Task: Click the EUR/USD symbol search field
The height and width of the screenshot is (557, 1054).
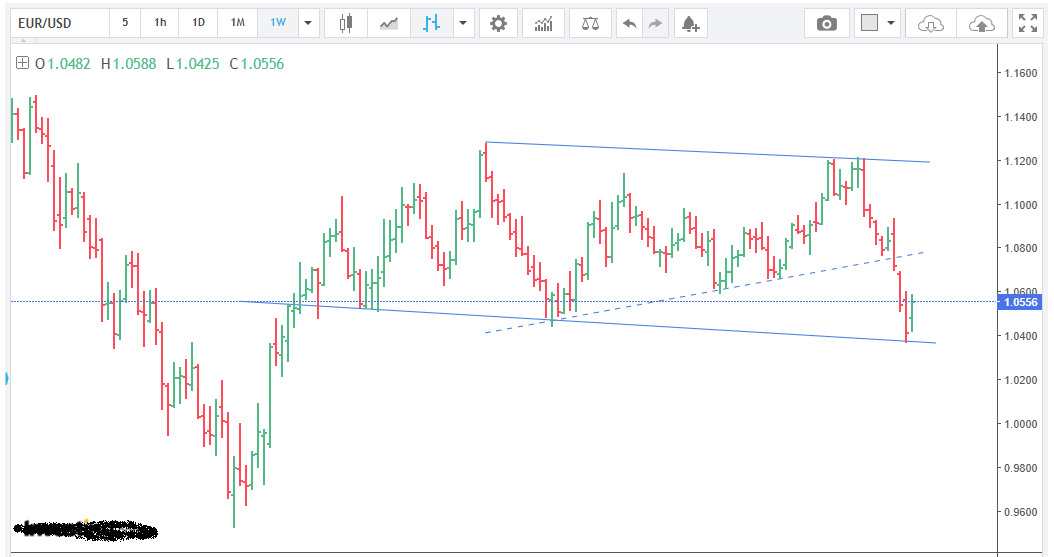Action: pyautogui.click(x=57, y=22)
